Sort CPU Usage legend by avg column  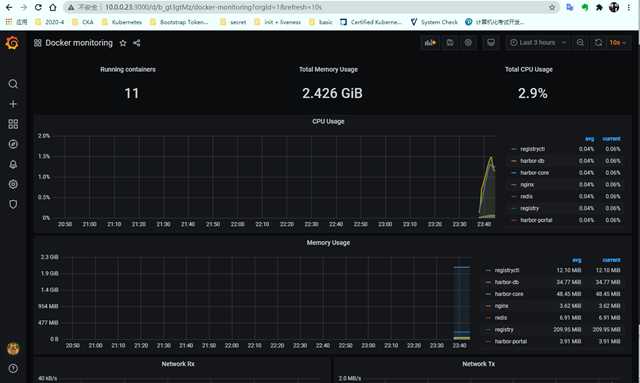coord(589,139)
